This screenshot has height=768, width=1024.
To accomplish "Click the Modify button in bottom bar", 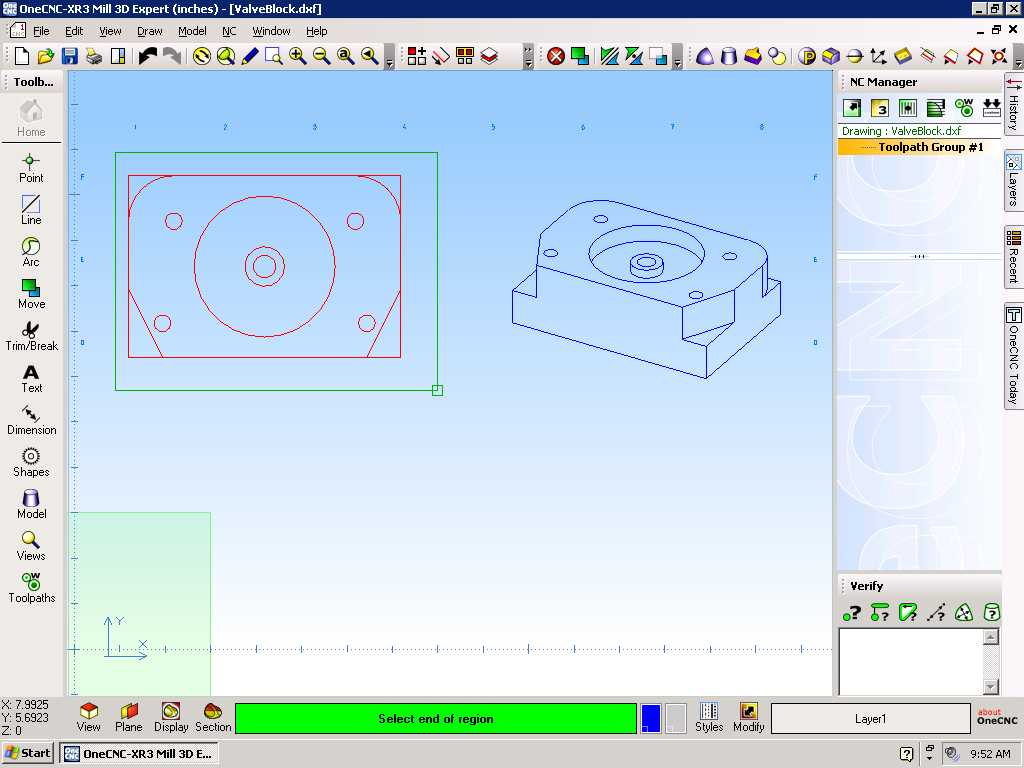I will pos(748,718).
